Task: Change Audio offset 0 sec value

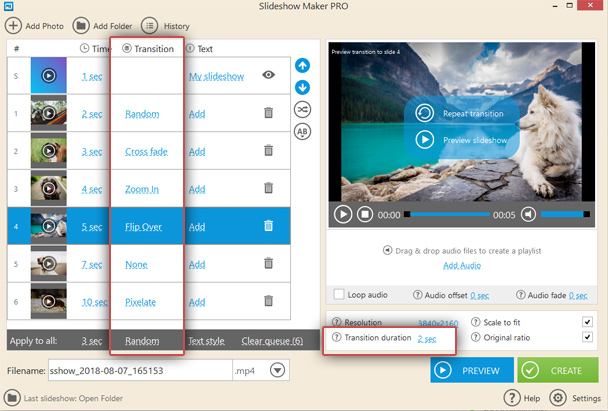Action: tap(480, 295)
